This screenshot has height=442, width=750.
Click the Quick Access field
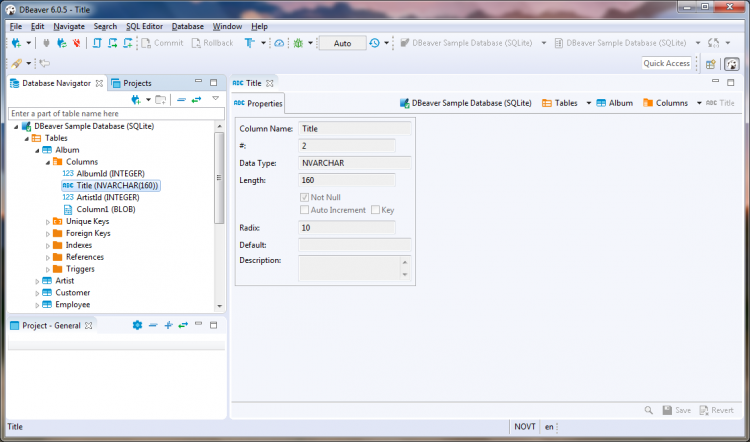[667, 63]
